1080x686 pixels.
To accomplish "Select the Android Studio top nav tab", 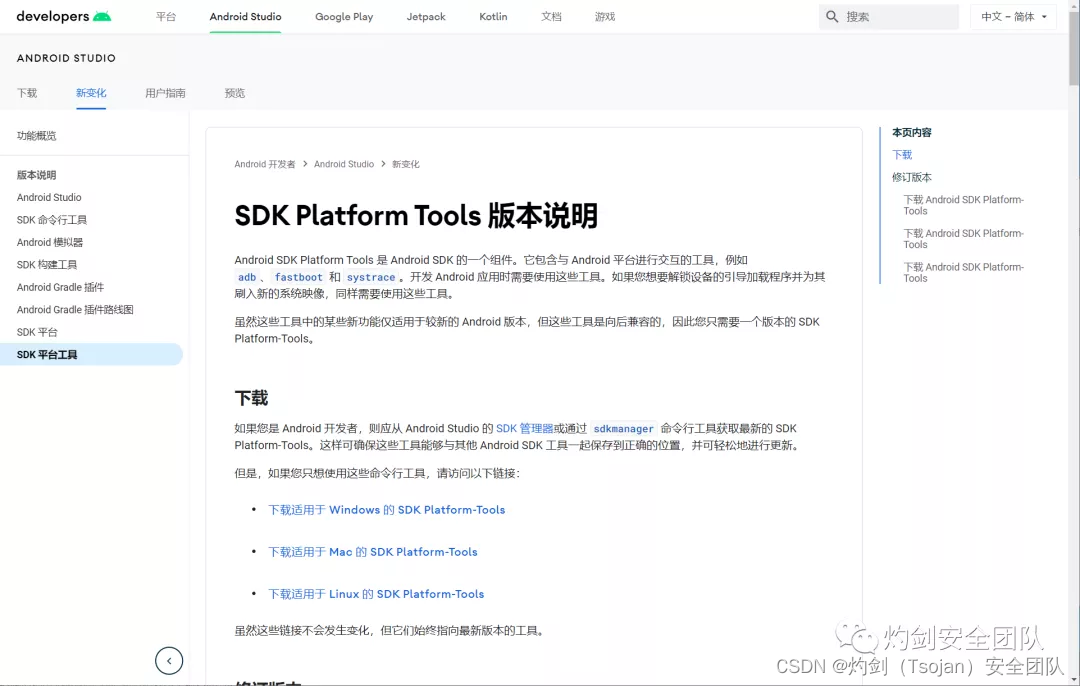I will (245, 17).
